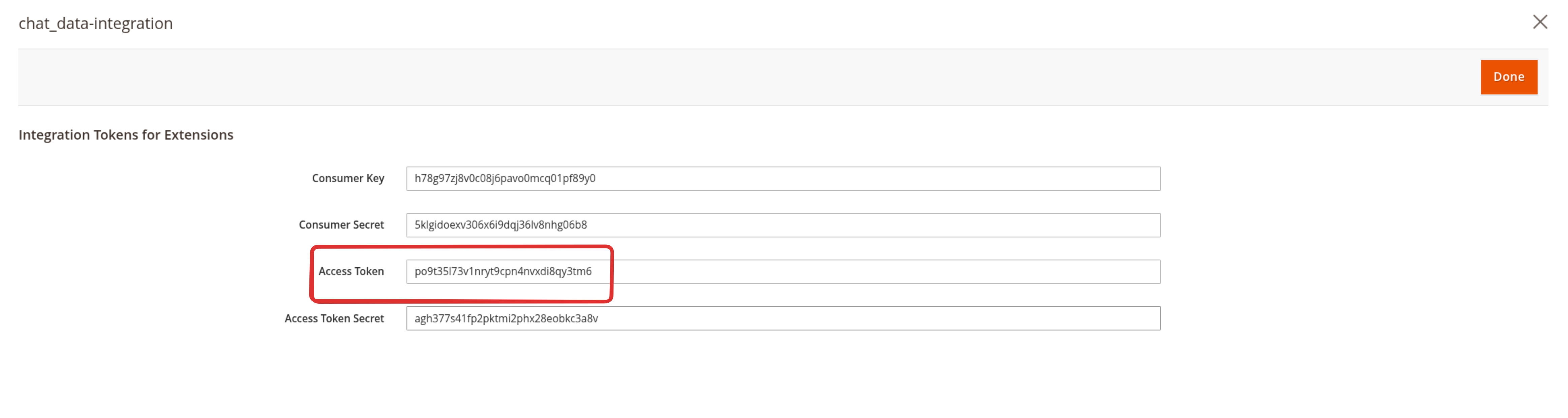Click the access token value starting with po9t35
This screenshot has height=418, width=1568.
pyautogui.click(x=503, y=271)
